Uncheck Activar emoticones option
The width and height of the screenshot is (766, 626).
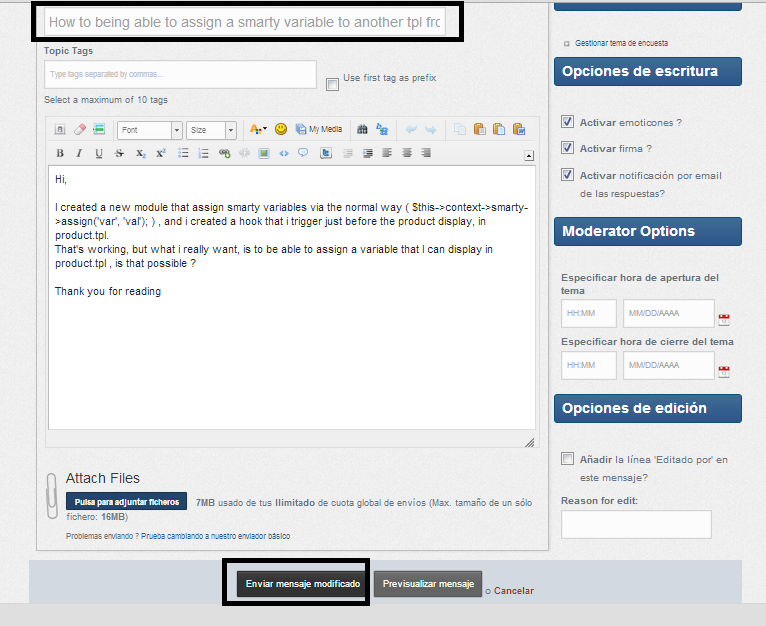pos(568,122)
